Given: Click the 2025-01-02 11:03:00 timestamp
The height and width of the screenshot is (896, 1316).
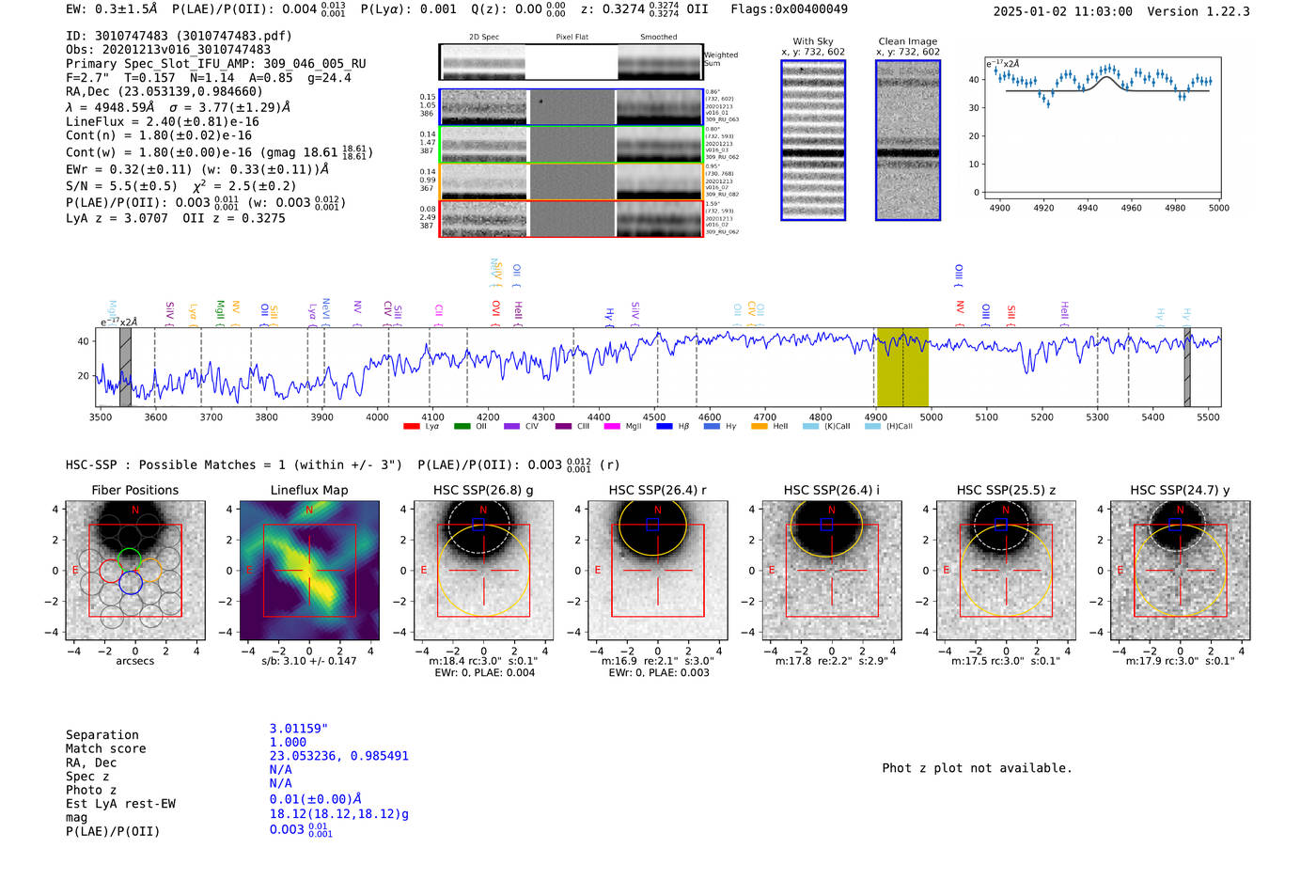Looking at the screenshot, I should point(1062,12).
